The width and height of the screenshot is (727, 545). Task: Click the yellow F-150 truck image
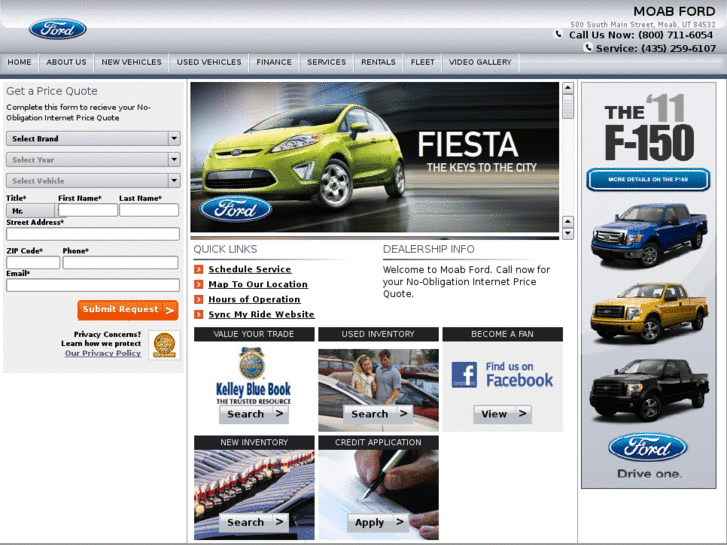649,312
